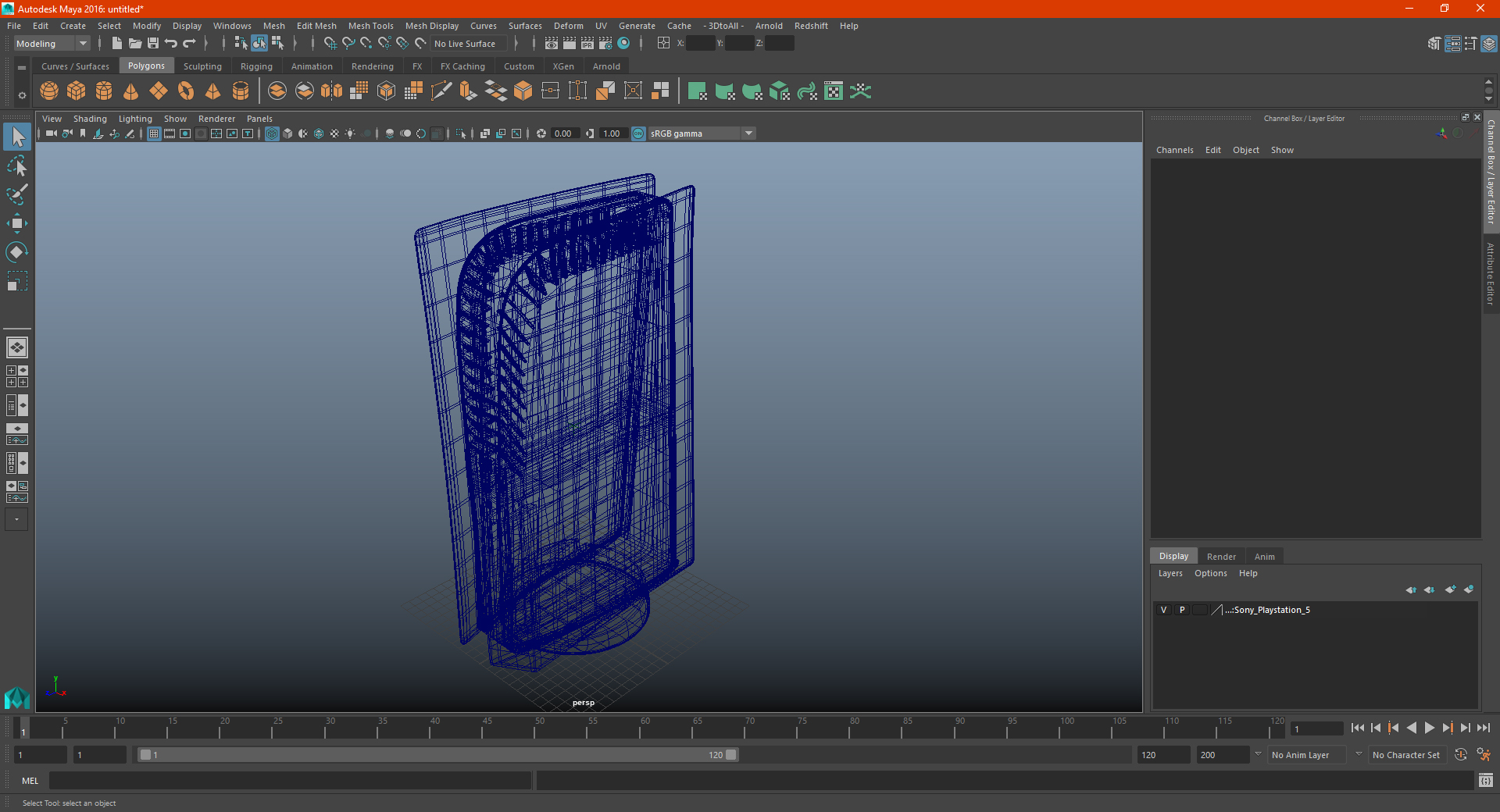Image resolution: width=1500 pixels, height=812 pixels.
Task: Toggle MEL command line language
Action: coord(30,781)
